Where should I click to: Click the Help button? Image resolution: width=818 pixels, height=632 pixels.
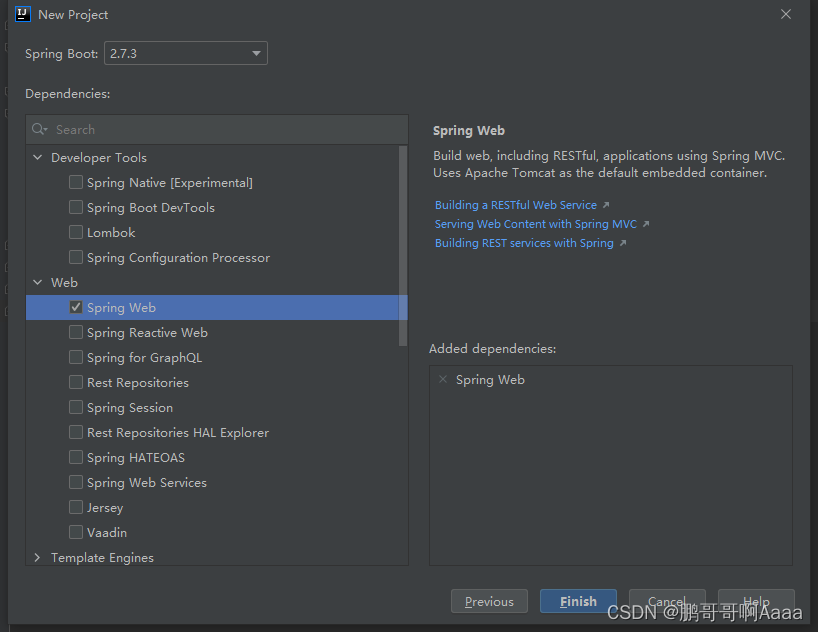point(756,601)
